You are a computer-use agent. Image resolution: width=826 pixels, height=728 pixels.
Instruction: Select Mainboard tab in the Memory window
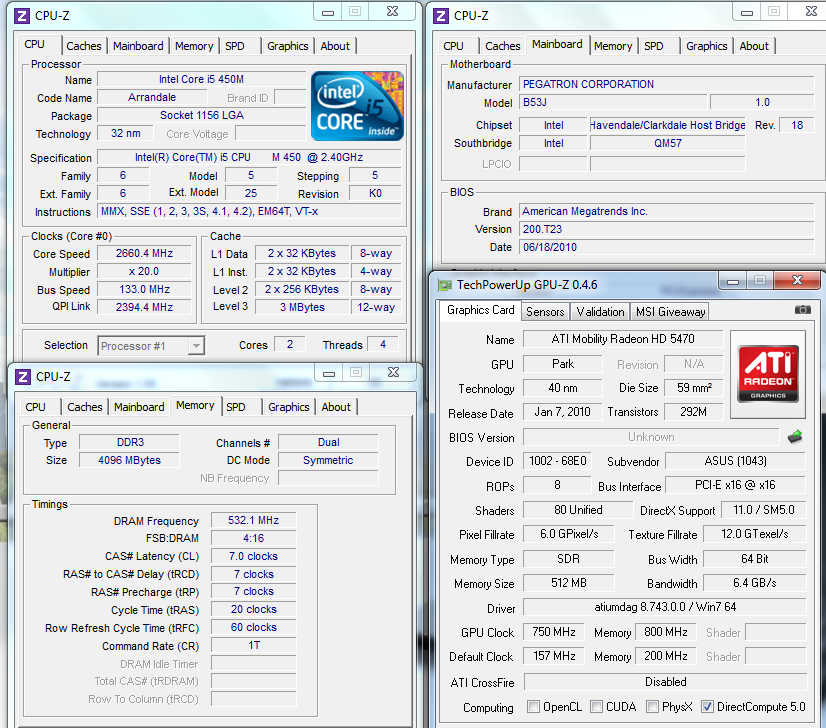(139, 407)
